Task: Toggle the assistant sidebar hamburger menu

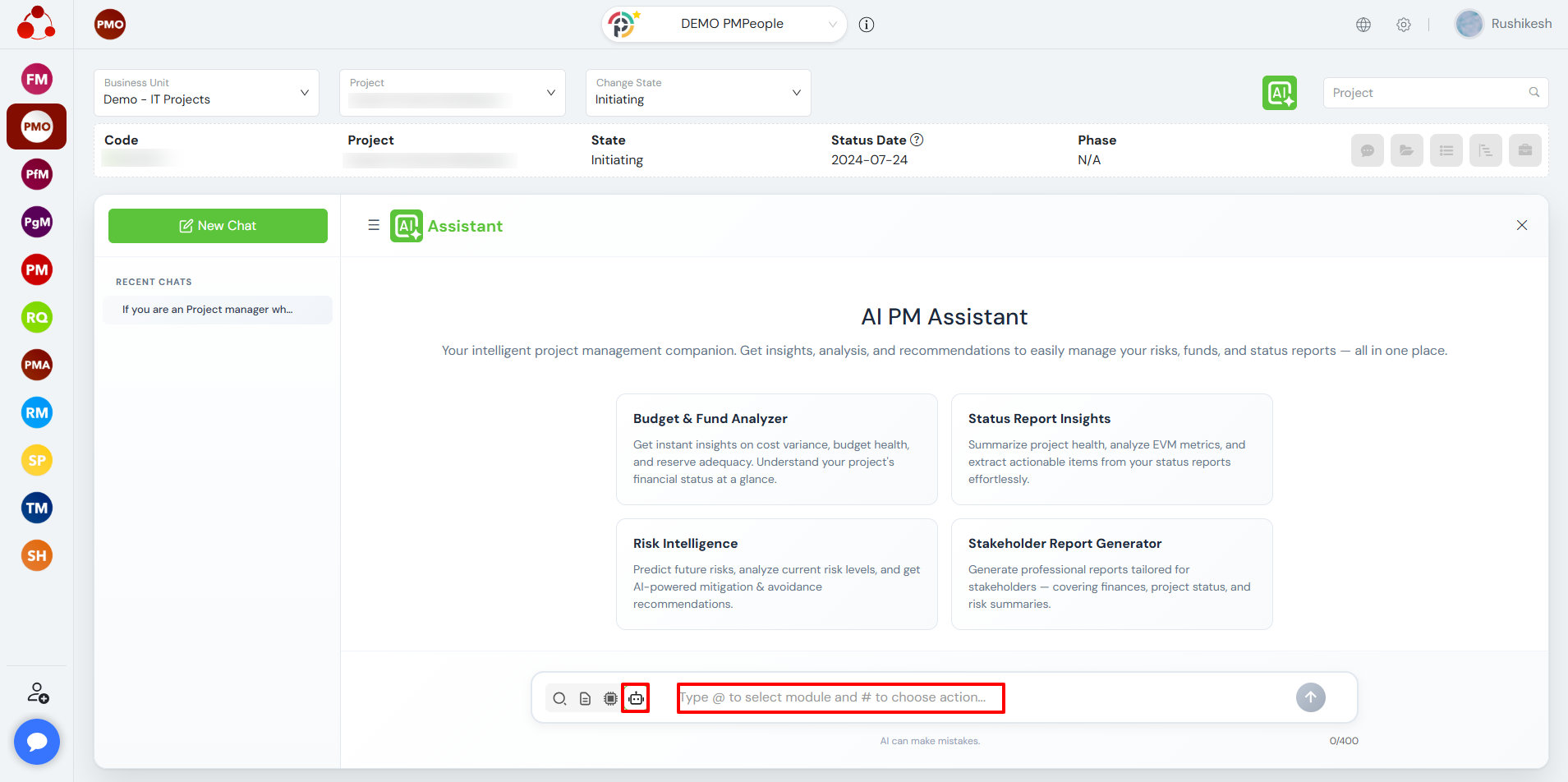Action: [374, 225]
